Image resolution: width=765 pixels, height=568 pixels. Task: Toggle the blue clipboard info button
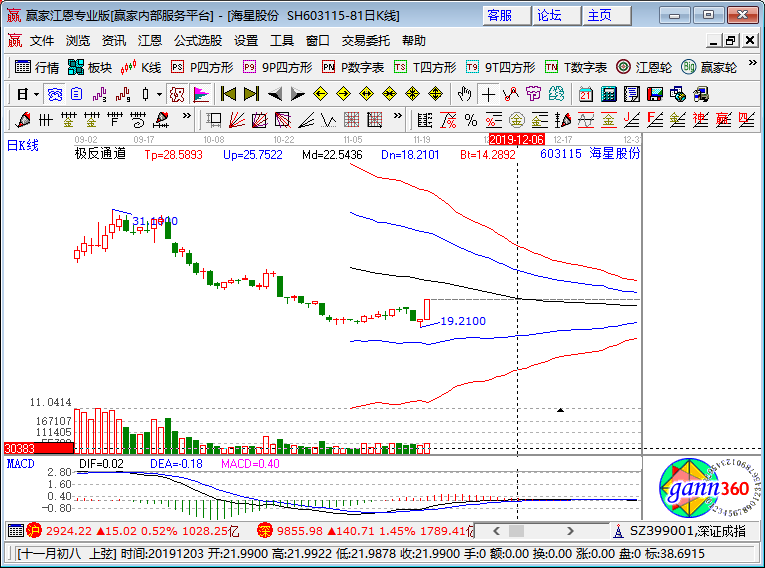(x=77, y=94)
